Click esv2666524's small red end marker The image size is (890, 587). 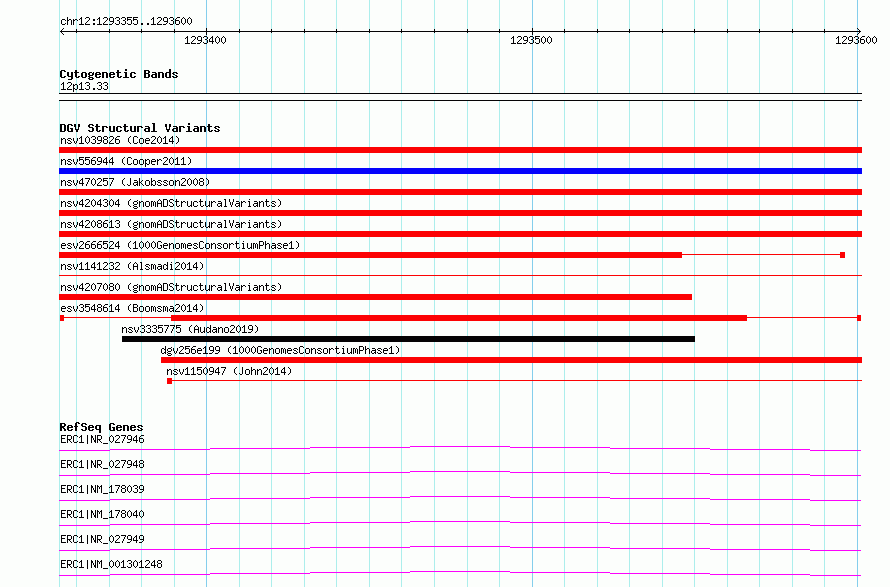pos(842,255)
